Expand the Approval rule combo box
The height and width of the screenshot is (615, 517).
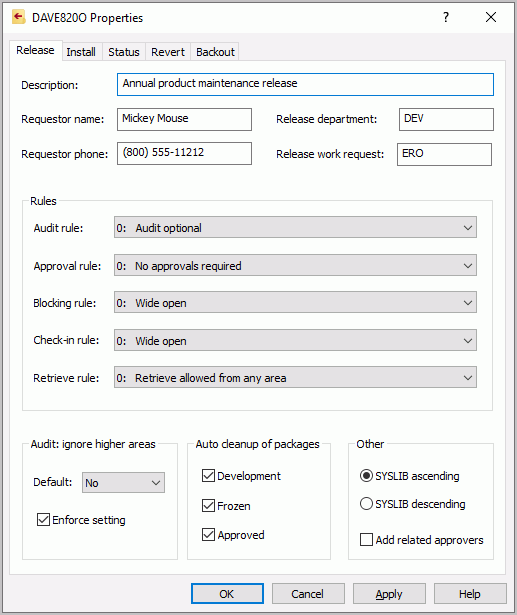point(295,266)
